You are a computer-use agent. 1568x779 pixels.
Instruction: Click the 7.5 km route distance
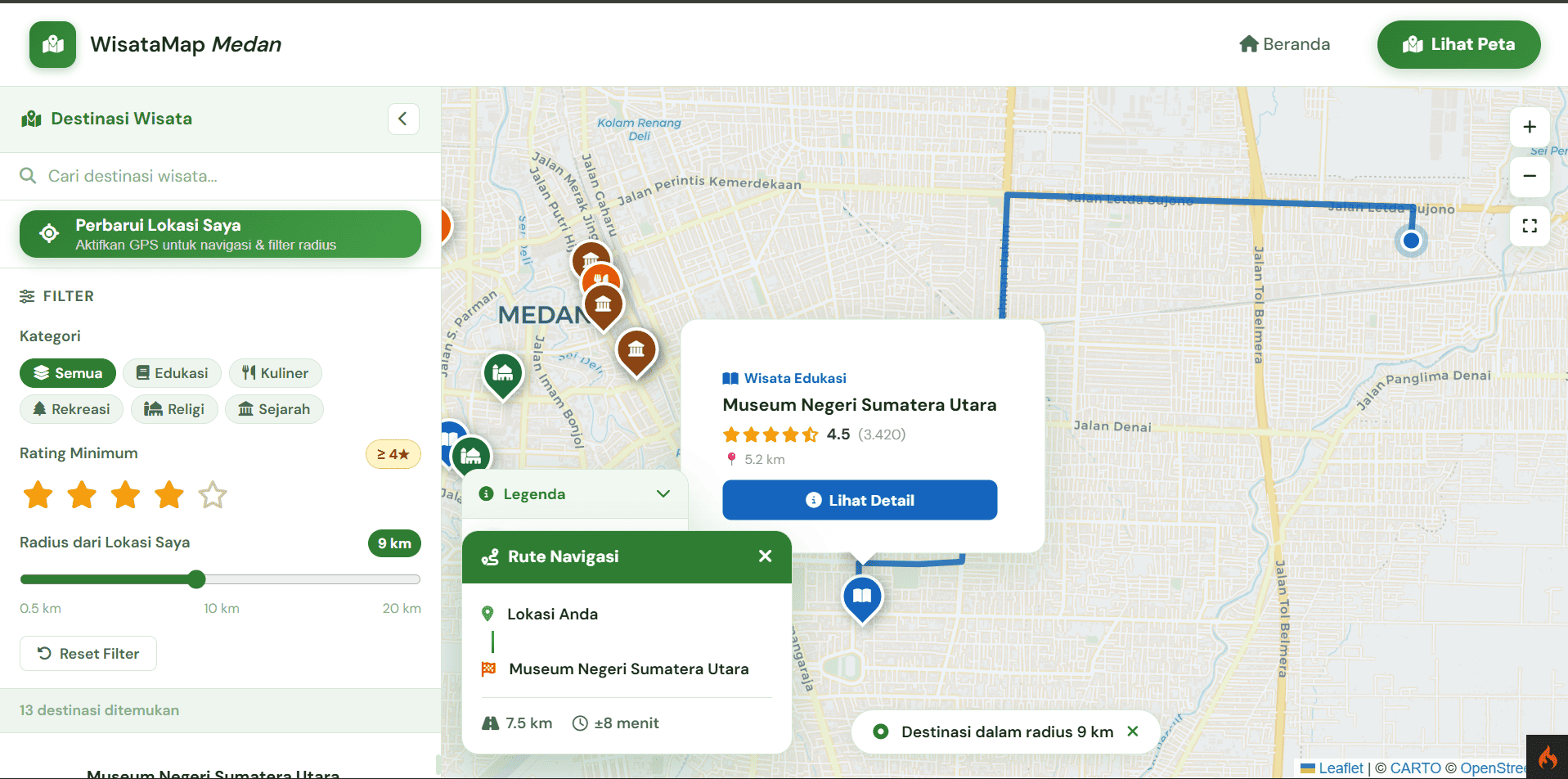coord(518,723)
